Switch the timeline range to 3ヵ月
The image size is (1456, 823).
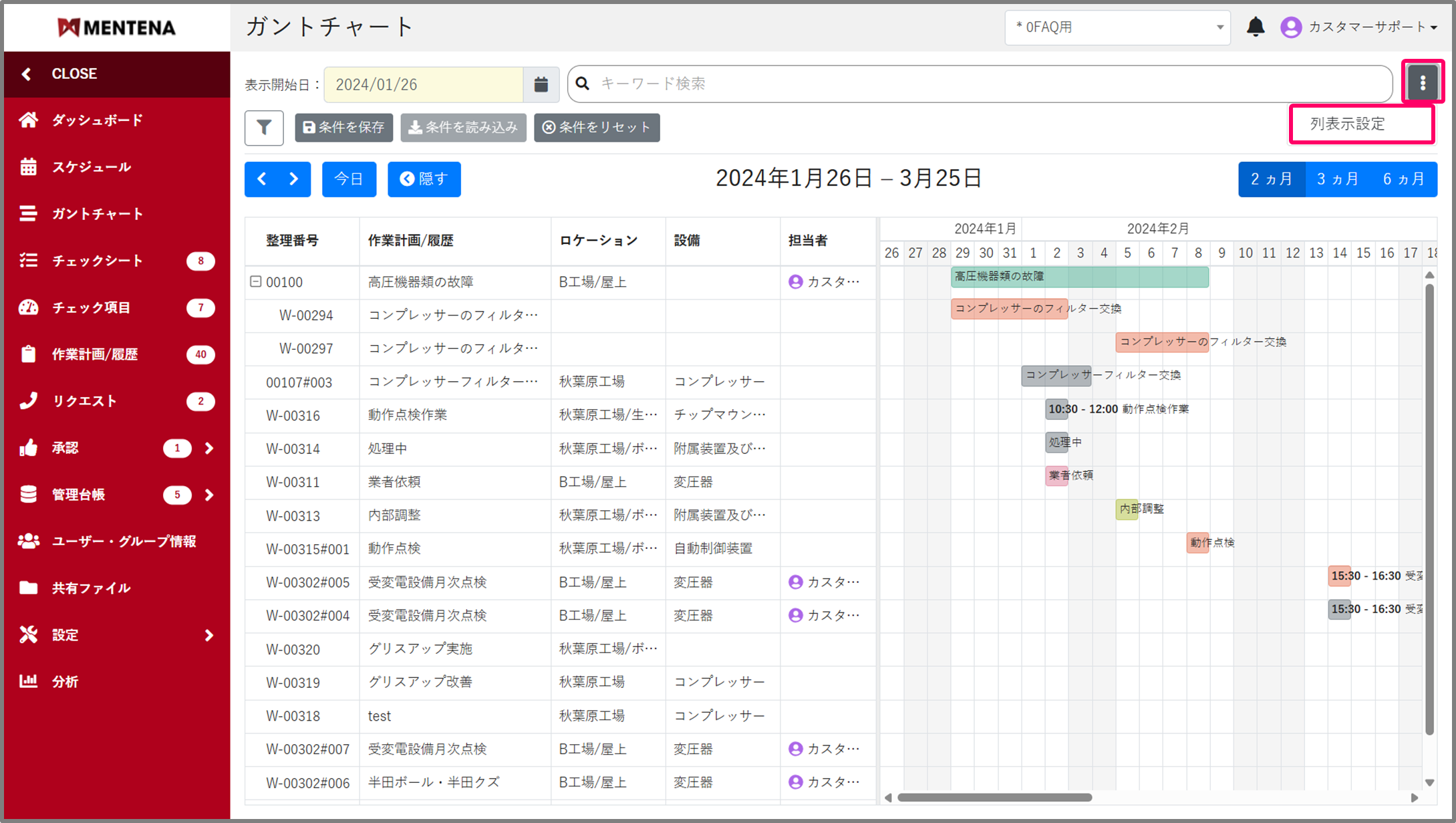(1337, 179)
